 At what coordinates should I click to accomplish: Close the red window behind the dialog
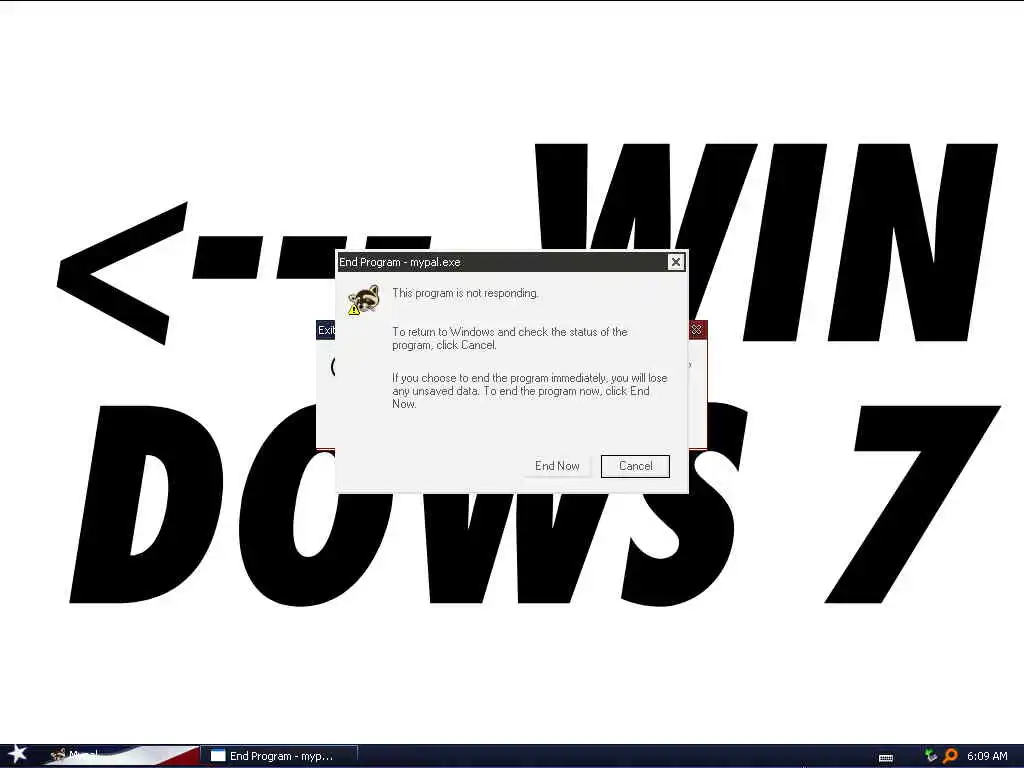(696, 330)
